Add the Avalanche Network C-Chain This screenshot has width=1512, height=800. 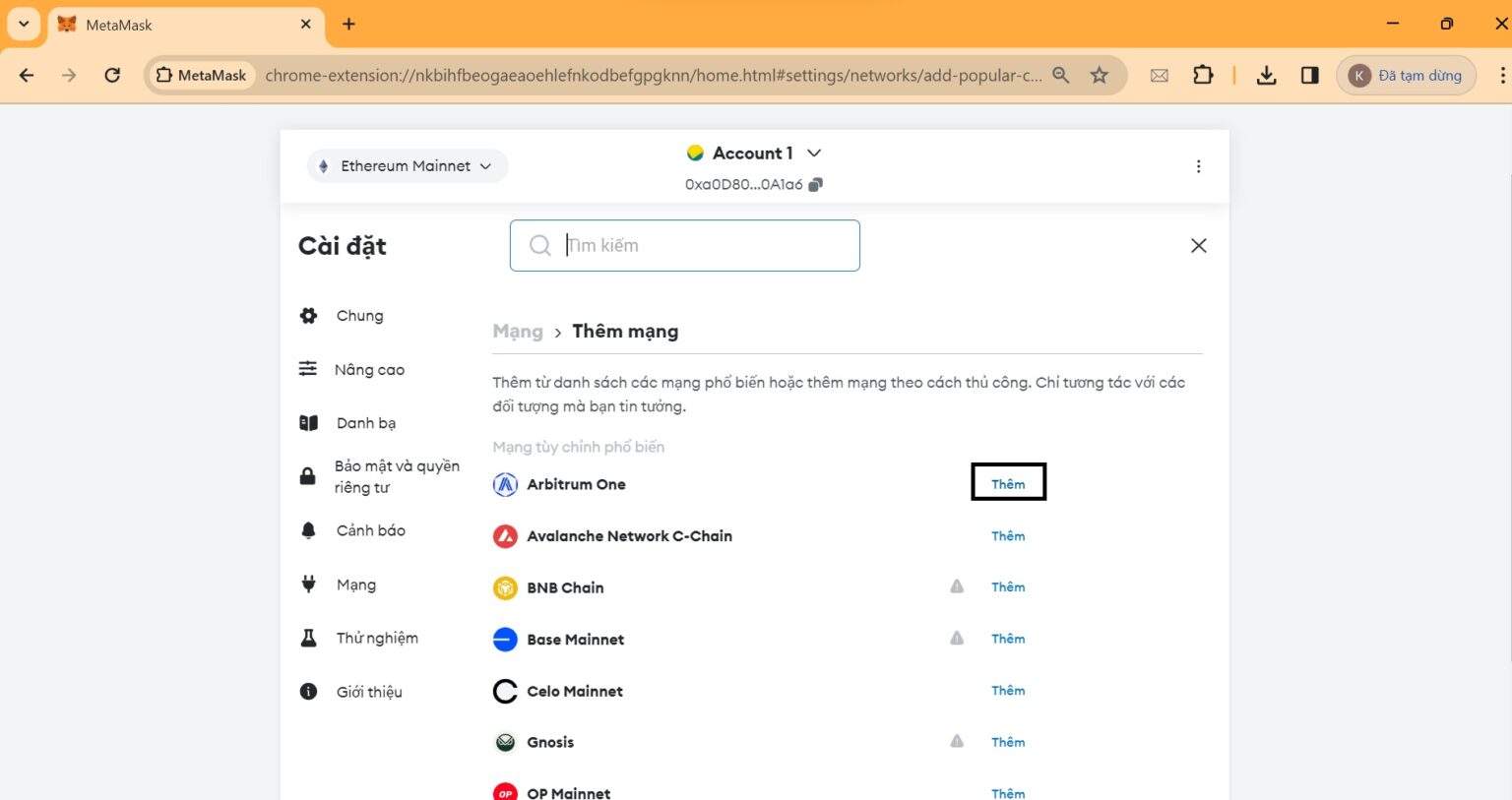(x=1008, y=535)
